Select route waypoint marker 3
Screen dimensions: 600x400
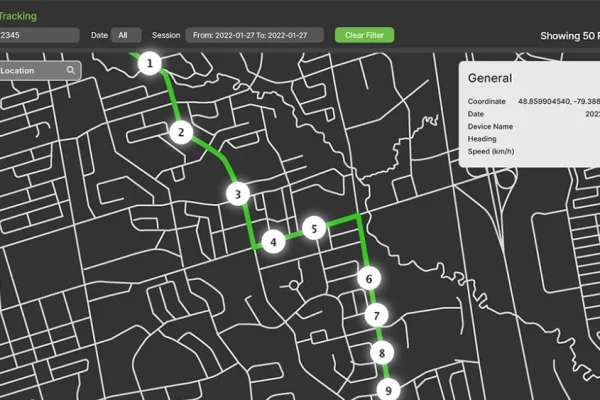(238, 194)
